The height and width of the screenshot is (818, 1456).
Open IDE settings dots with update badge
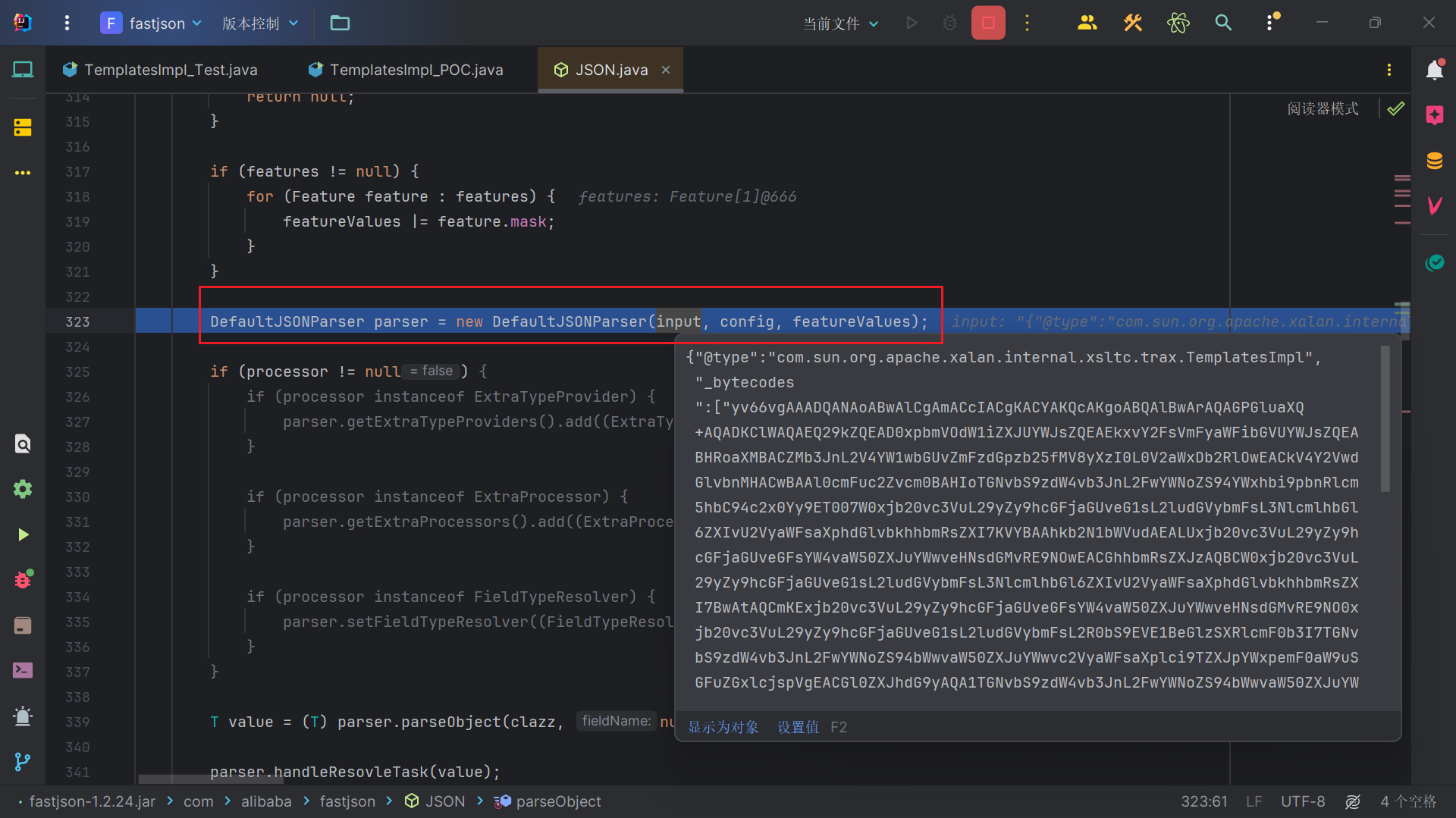[x=1270, y=23]
